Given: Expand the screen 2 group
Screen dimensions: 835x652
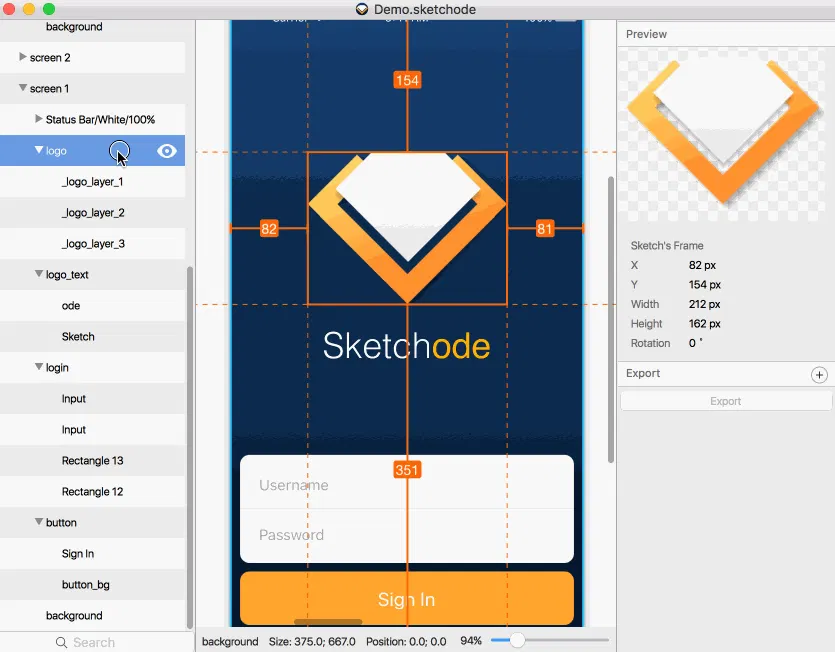Looking at the screenshot, I should tap(22, 57).
